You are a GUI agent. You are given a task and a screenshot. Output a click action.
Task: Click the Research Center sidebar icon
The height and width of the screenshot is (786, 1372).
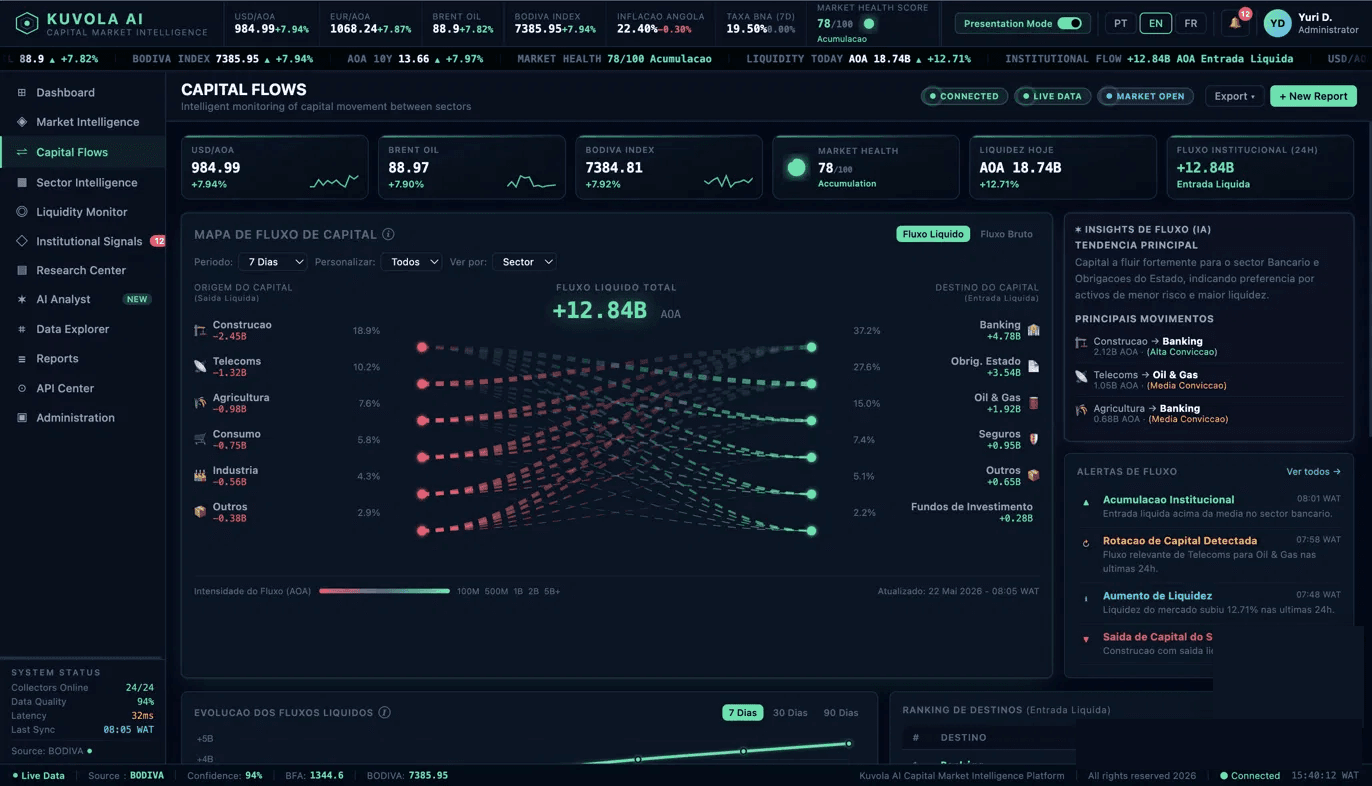pyautogui.click(x=22, y=270)
